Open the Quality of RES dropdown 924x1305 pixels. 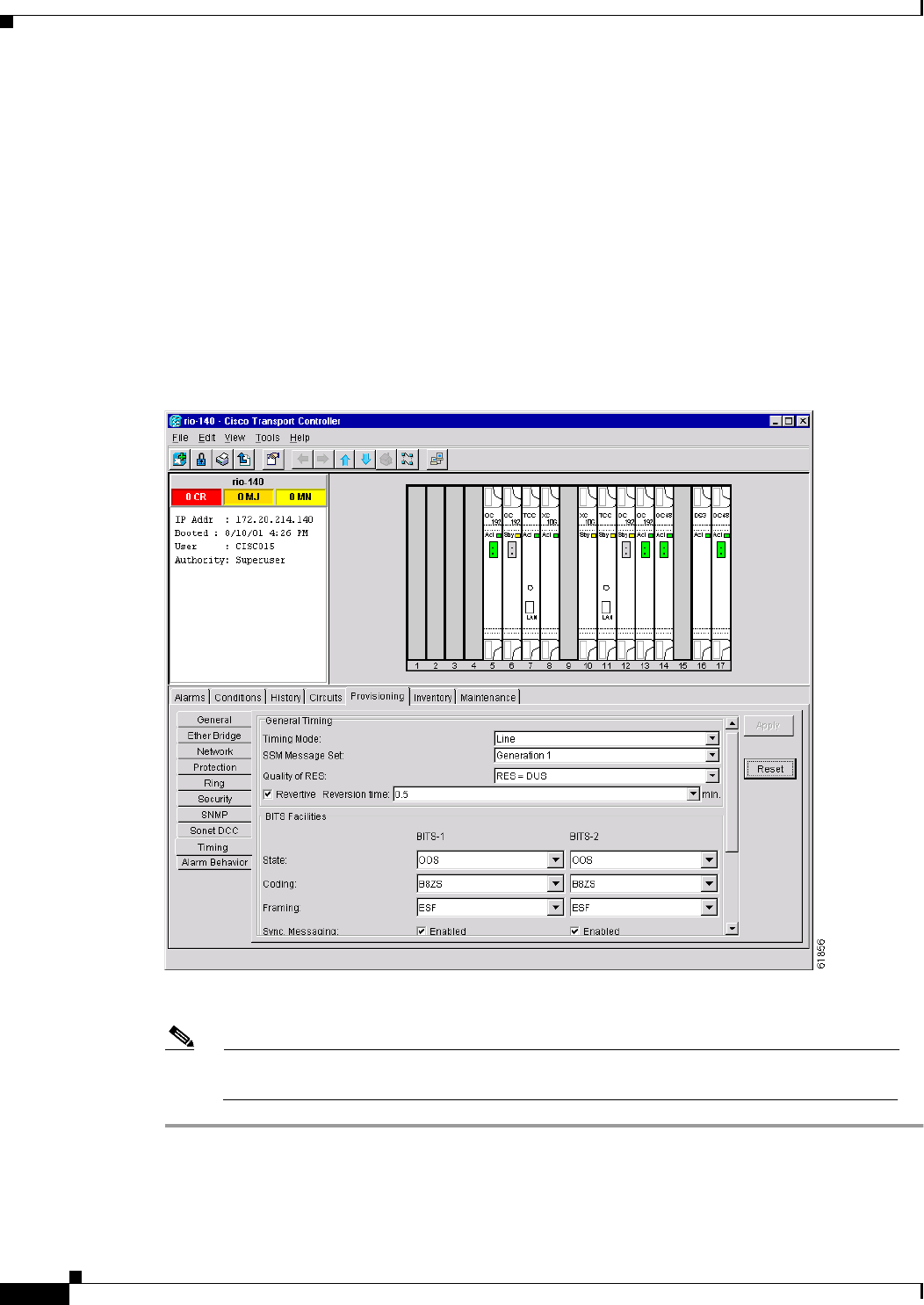[712, 776]
